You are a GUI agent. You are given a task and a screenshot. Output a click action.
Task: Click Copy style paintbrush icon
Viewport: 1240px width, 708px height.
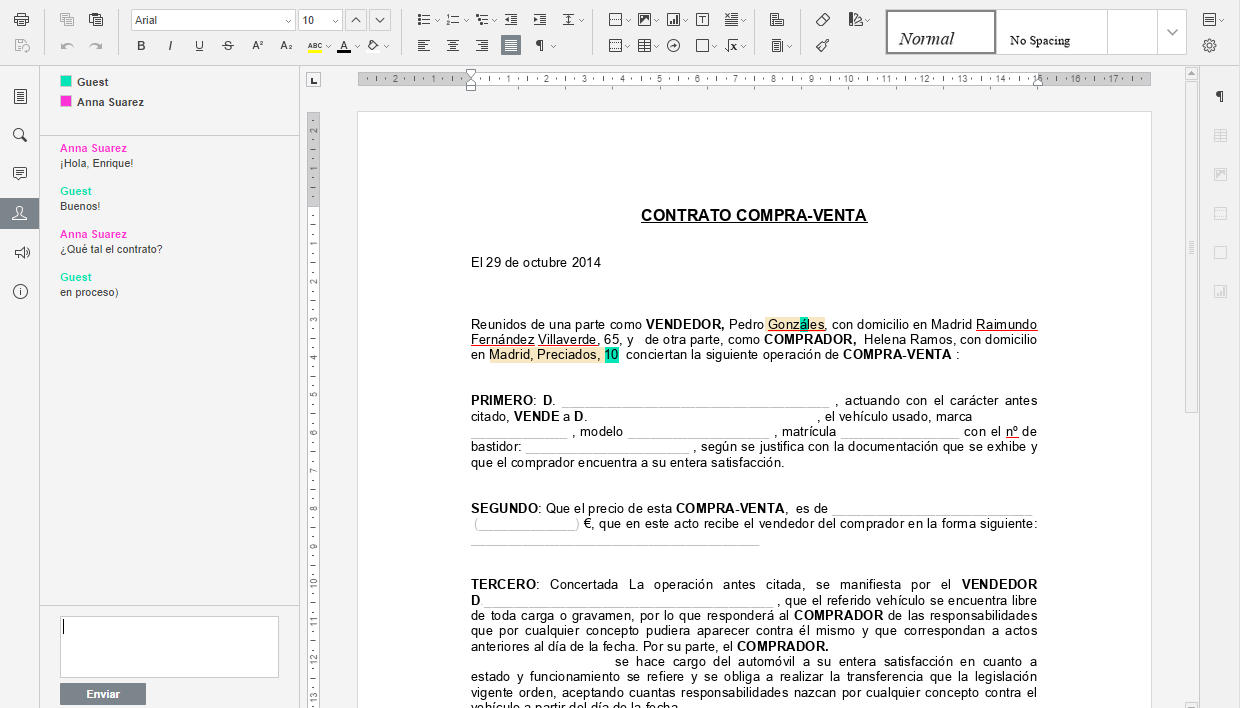pyautogui.click(x=823, y=46)
